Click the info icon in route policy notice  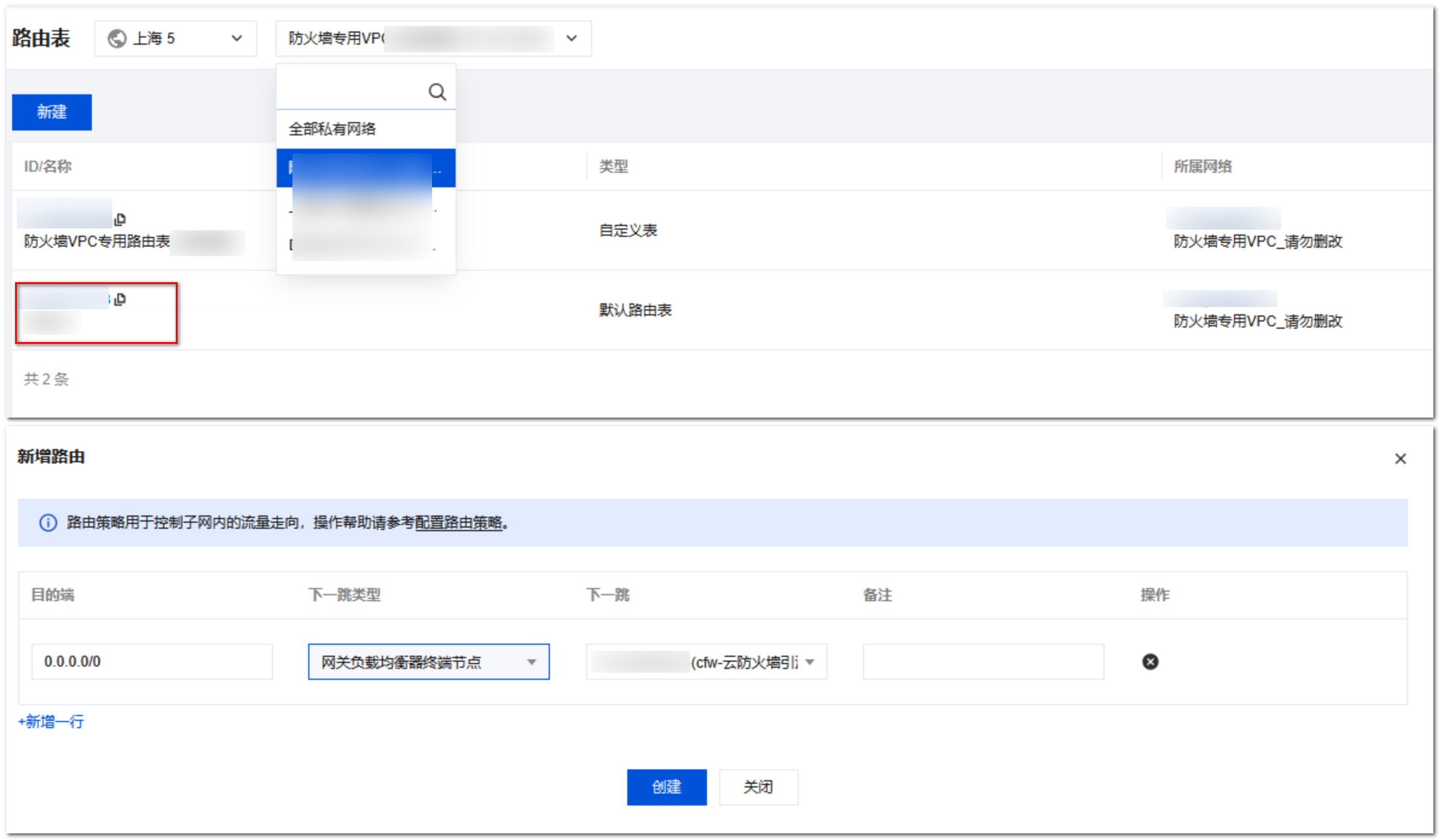tap(48, 523)
